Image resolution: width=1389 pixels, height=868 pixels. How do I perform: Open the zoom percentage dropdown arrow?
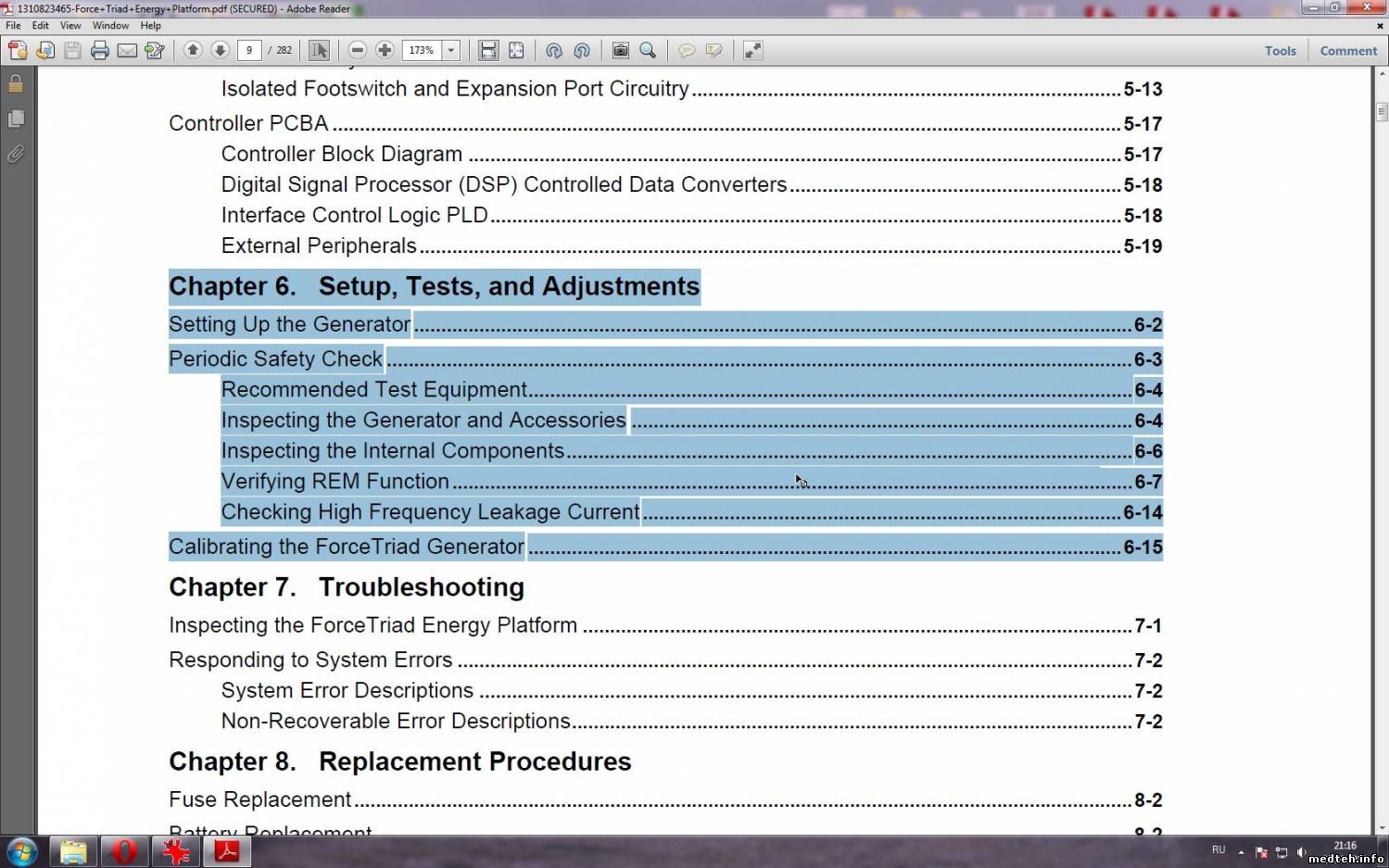point(451,51)
